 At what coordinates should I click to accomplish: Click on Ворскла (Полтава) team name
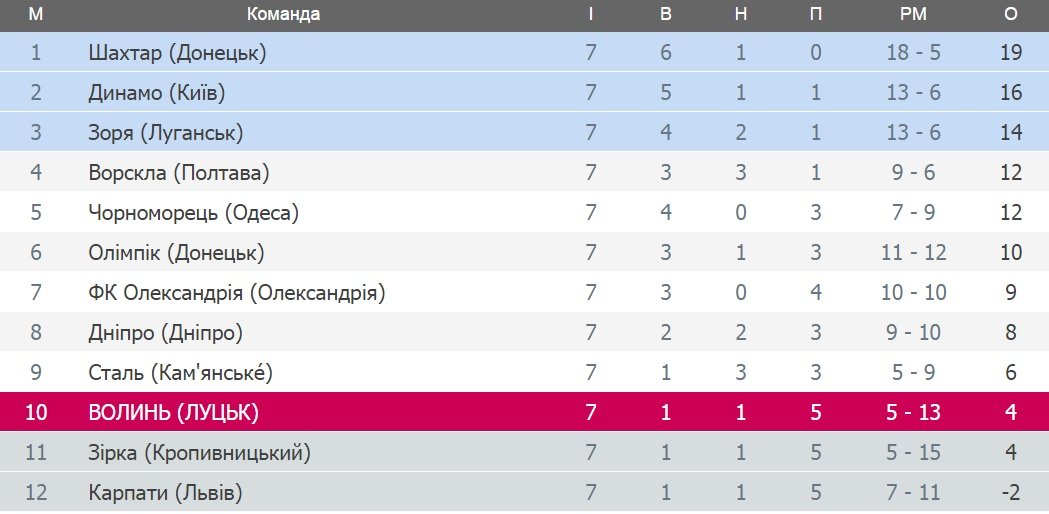point(179,173)
